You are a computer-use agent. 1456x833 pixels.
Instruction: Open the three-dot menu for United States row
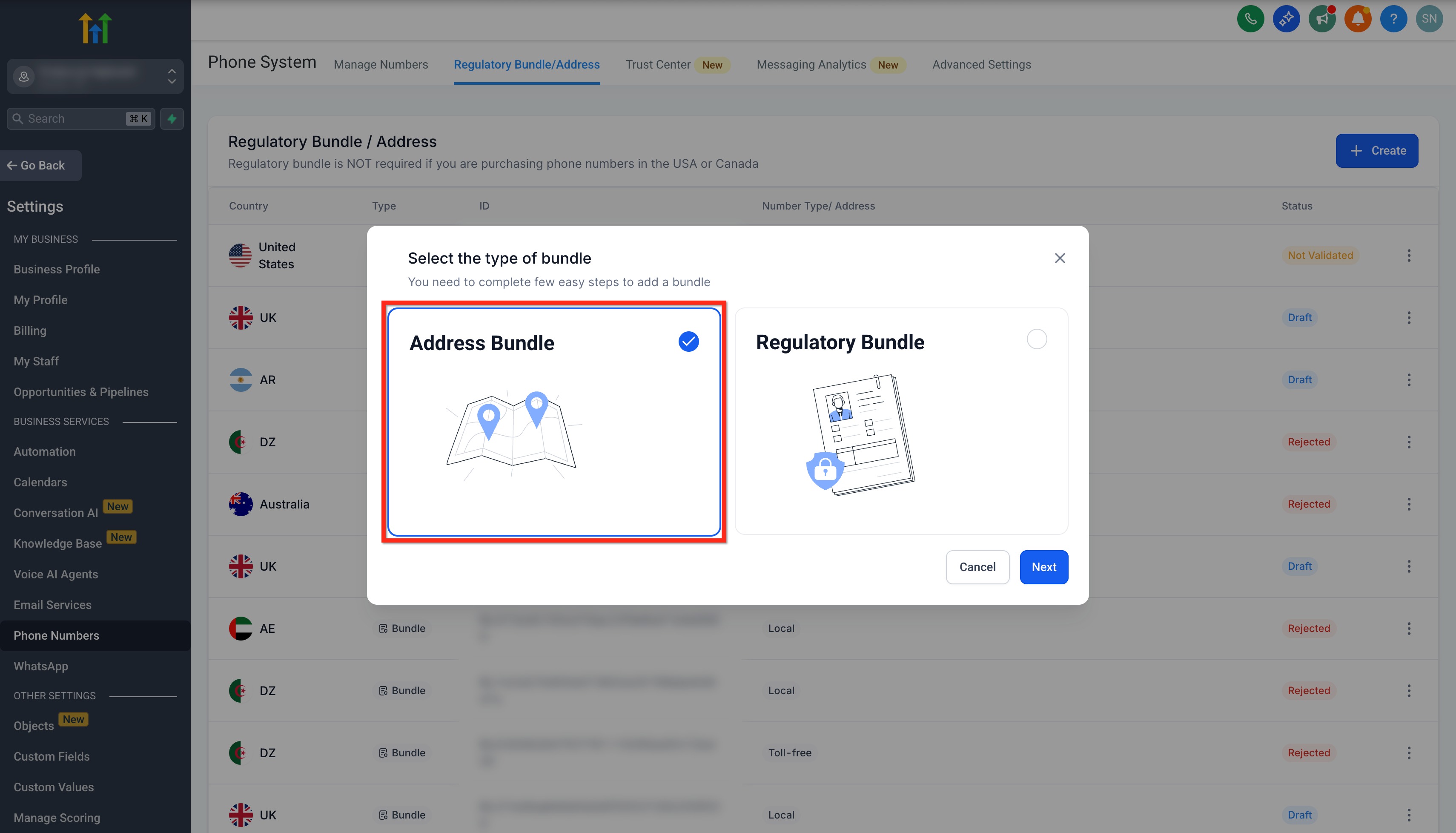(1409, 255)
